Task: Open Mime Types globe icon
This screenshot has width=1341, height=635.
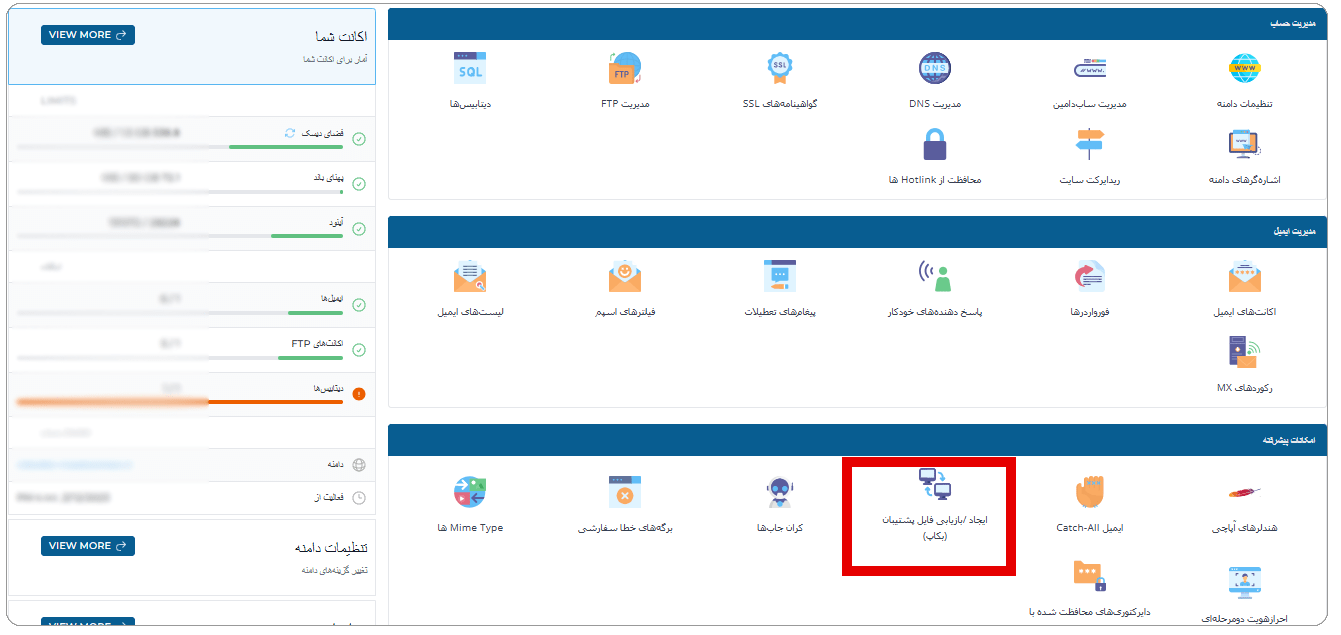Action: 469,493
